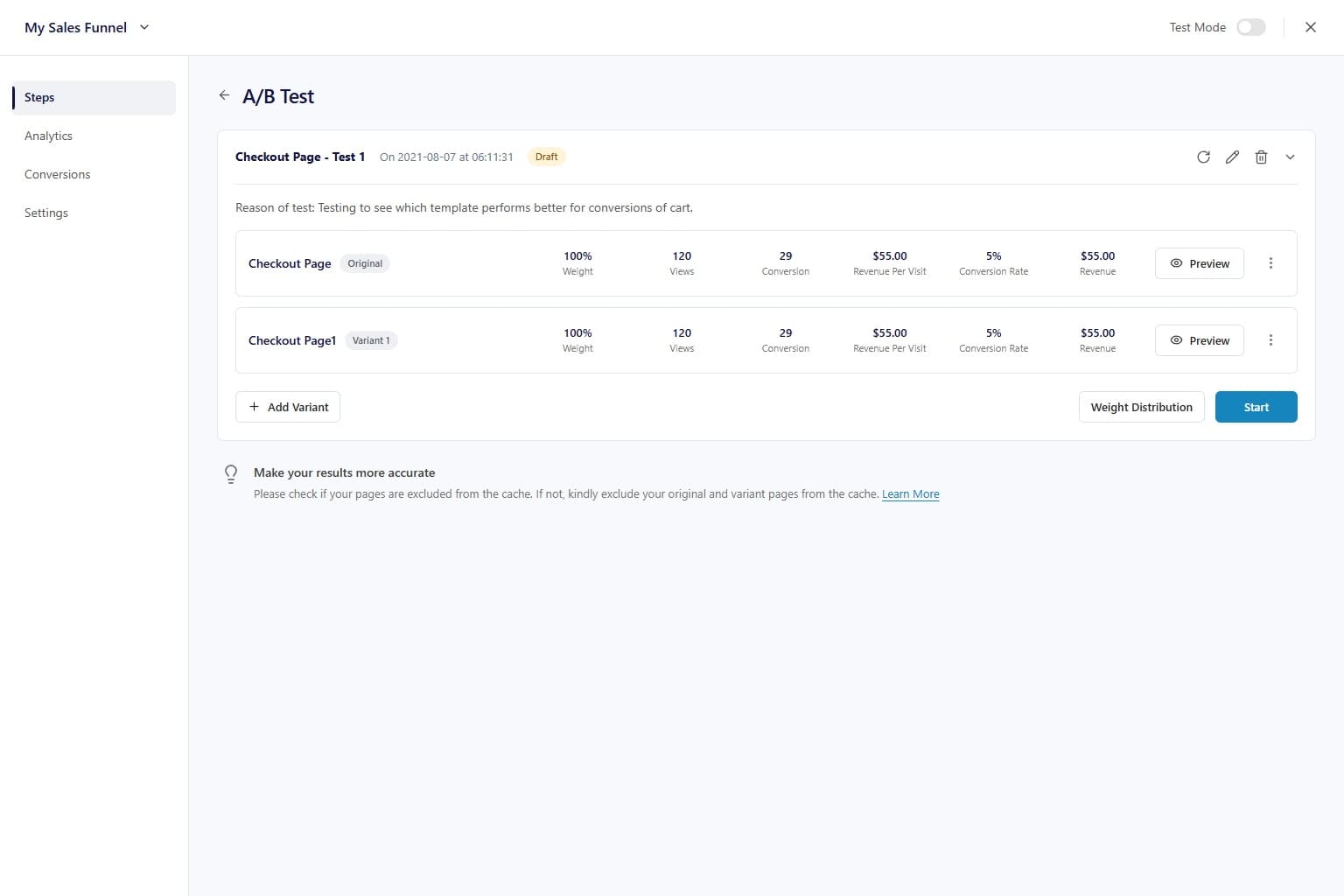Click the Revenue Per Visit value in Original row
Image resolution: width=1344 pixels, height=896 pixels.
click(890, 256)
